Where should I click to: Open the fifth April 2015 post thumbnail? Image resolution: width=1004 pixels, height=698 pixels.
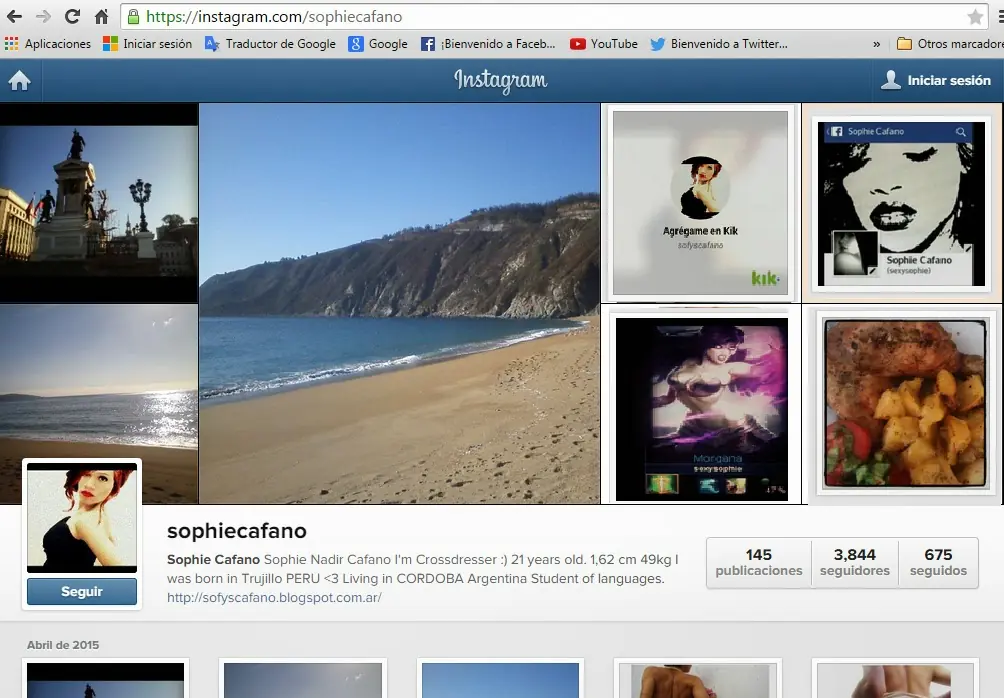coord(895,679)
